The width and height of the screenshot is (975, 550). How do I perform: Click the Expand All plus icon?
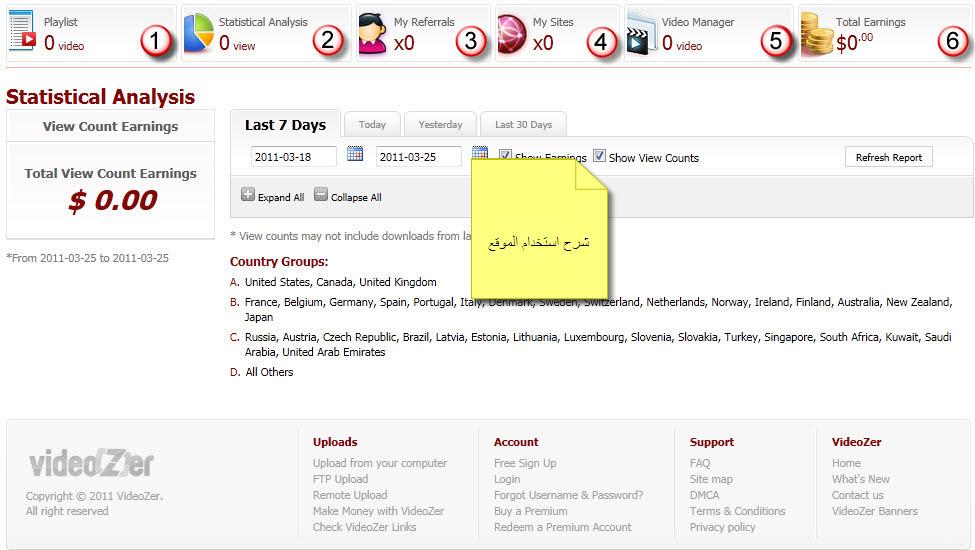coord(247,195)
